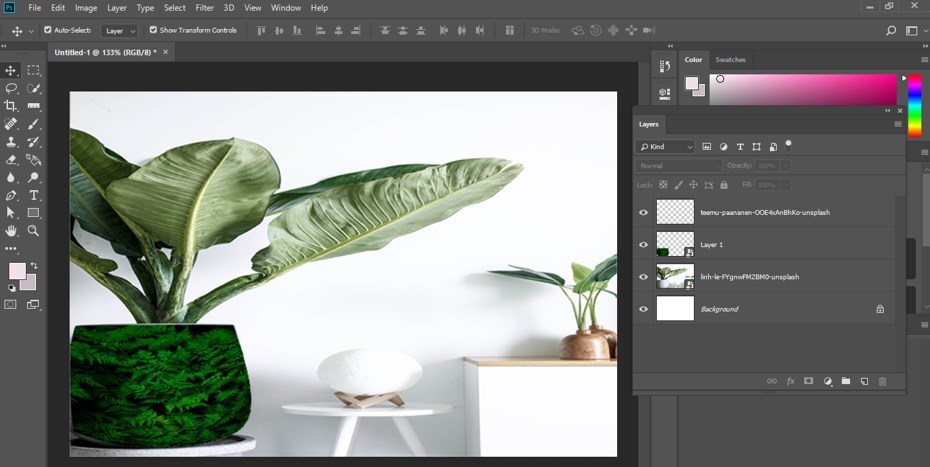Hide the Layer 1 visibility eye
This screenshot has height=467, width=930.
click(643, 244)
